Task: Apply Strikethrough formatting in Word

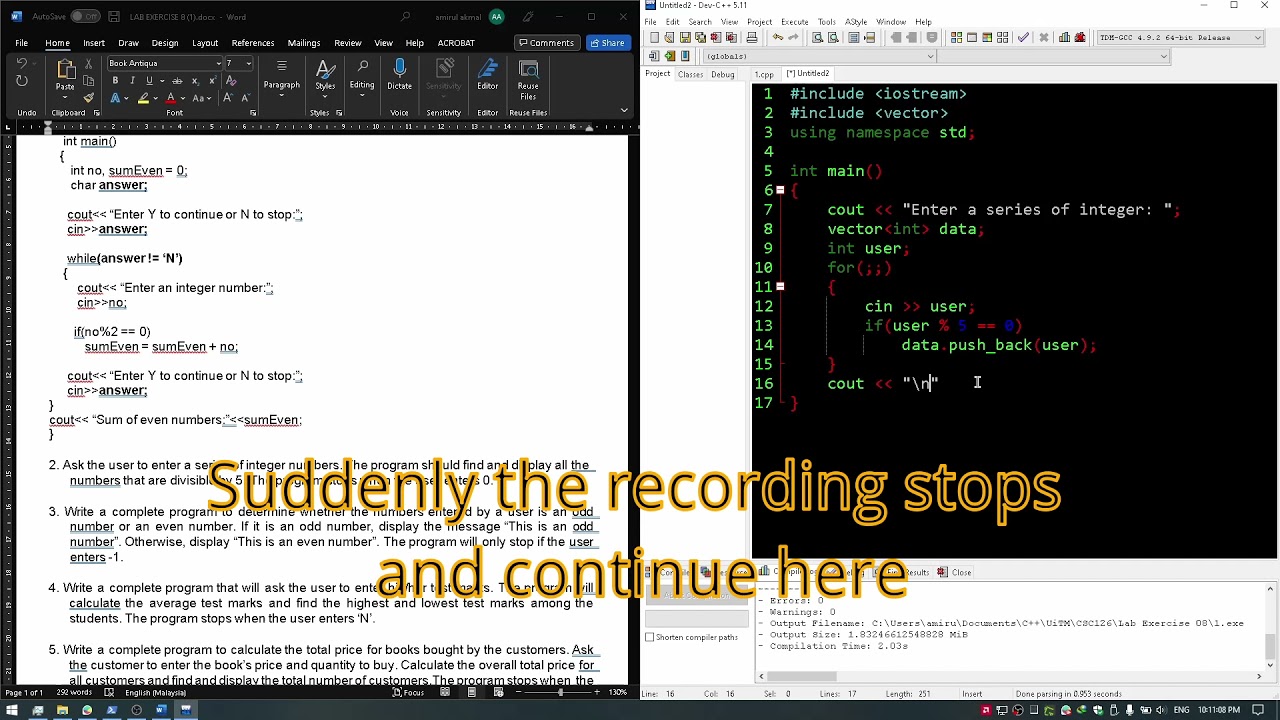Action: (175, 80)
